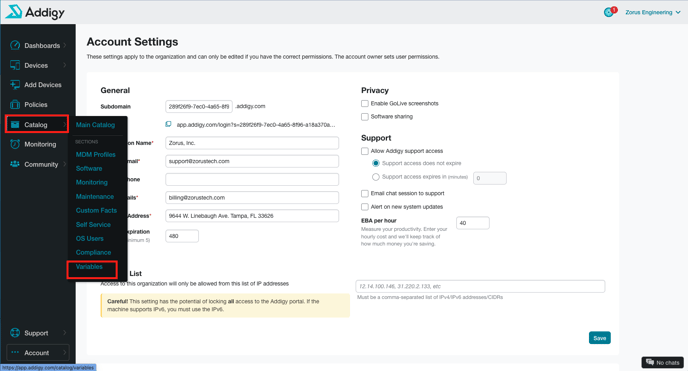Open Variables in Catalog menu
This screenshot has height=371, width=688.
coord(89,267)
